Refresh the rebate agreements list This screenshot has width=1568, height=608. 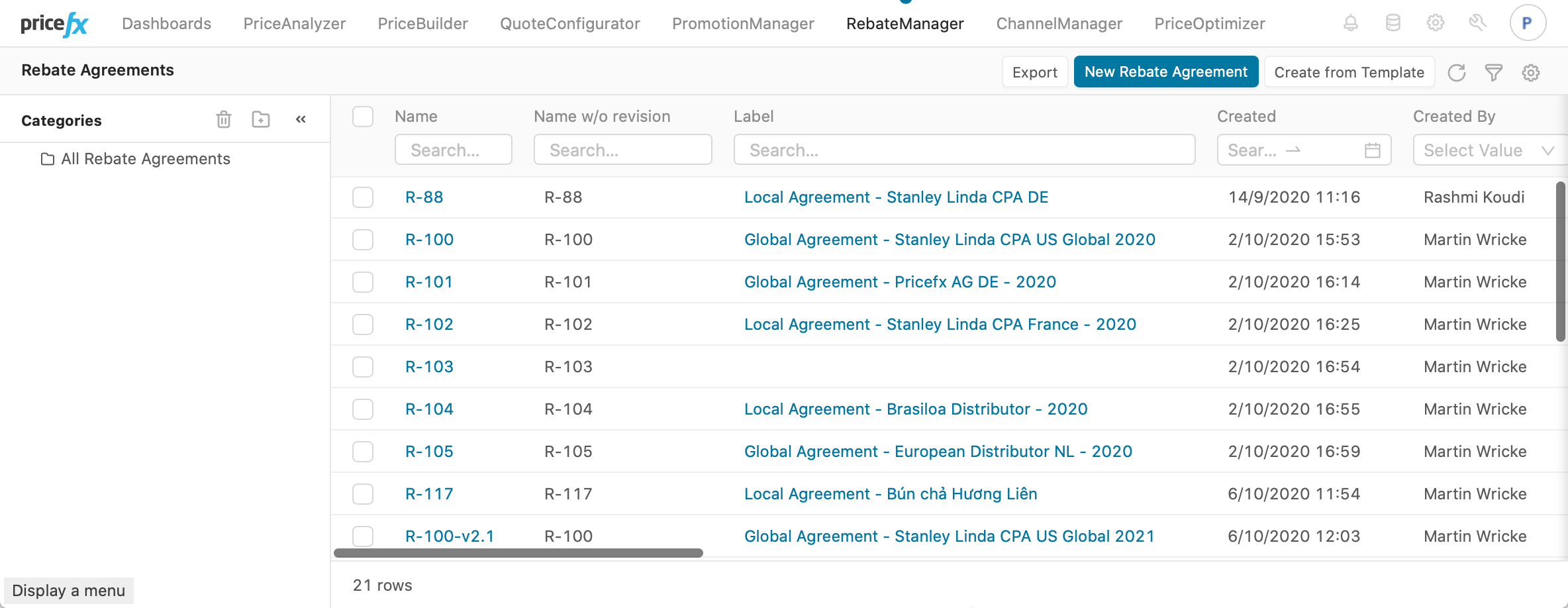click(x=1457, y=73)
